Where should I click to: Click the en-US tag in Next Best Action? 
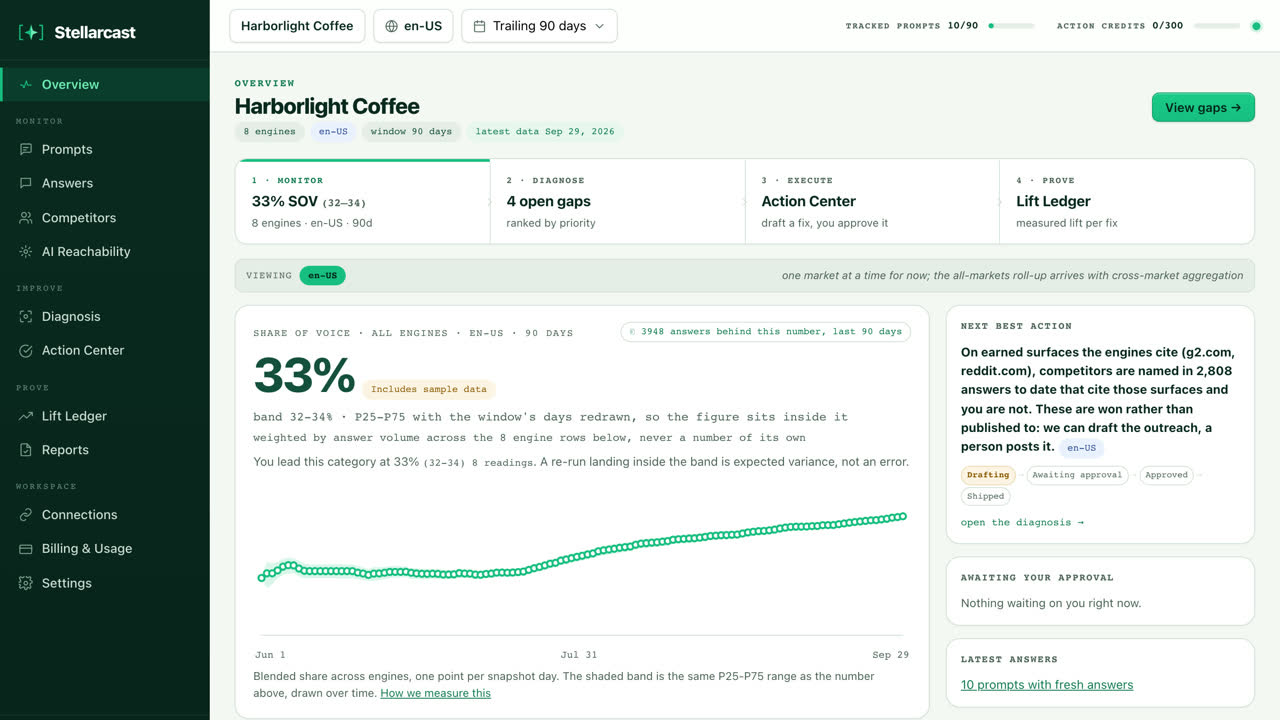1081,448
